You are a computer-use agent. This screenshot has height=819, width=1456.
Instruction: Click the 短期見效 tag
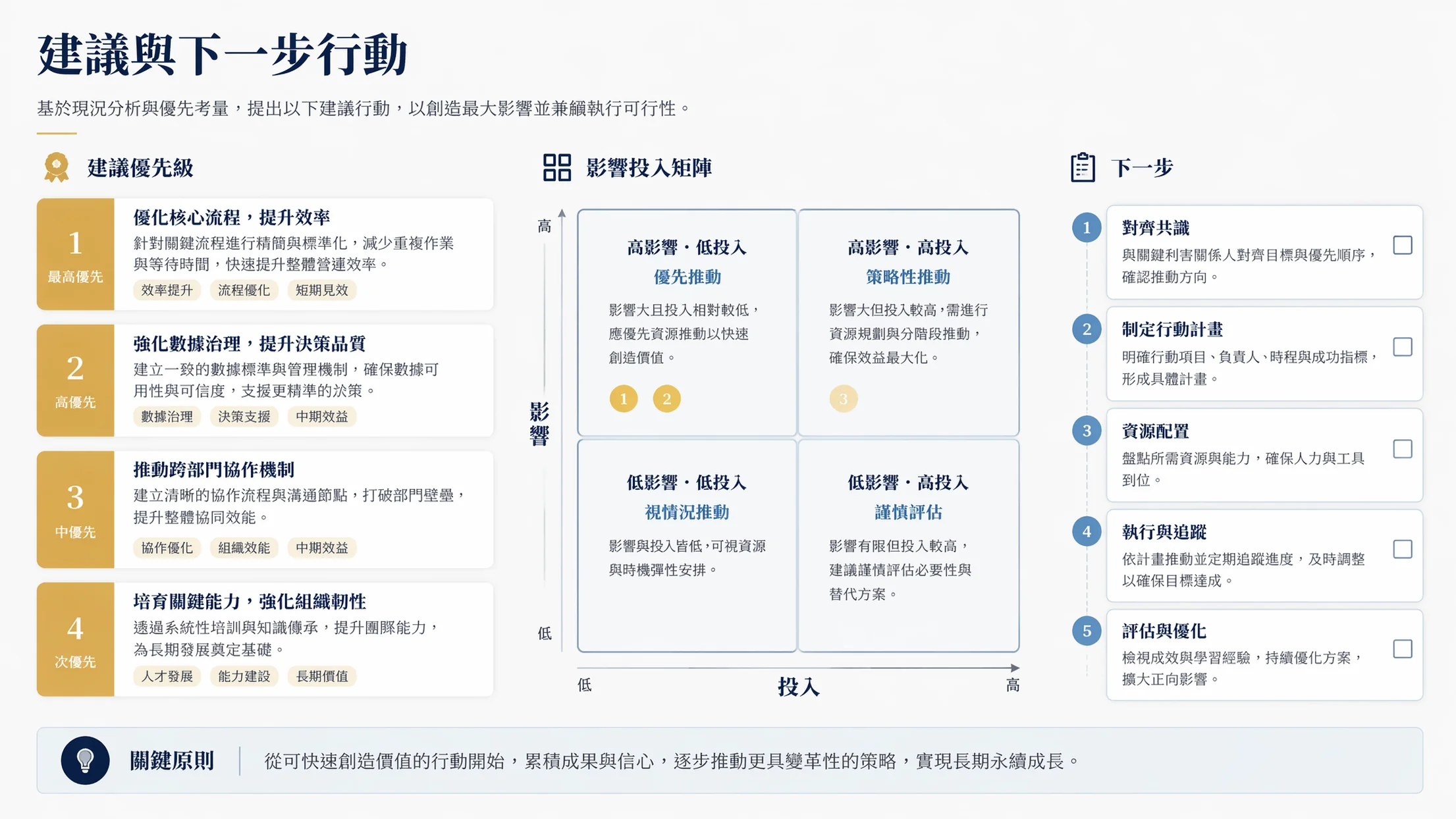pyautogui.click(x=322, y=290)
